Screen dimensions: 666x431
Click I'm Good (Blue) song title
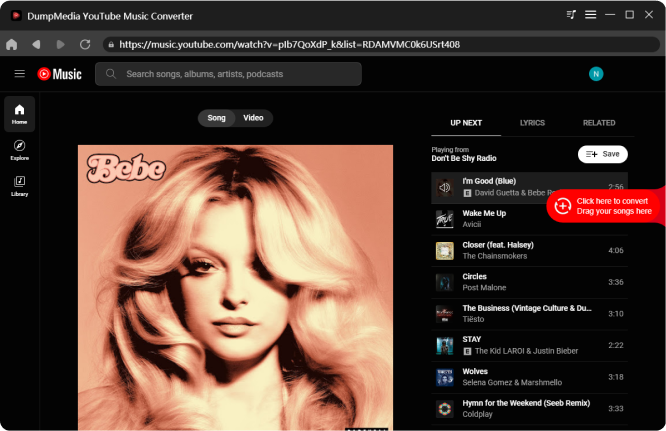489,181
